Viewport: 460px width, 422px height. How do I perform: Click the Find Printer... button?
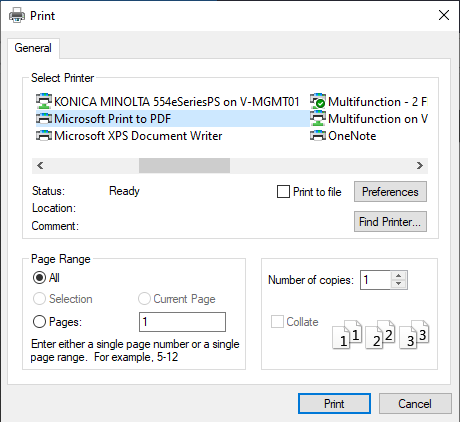click(x=390, y=221)
